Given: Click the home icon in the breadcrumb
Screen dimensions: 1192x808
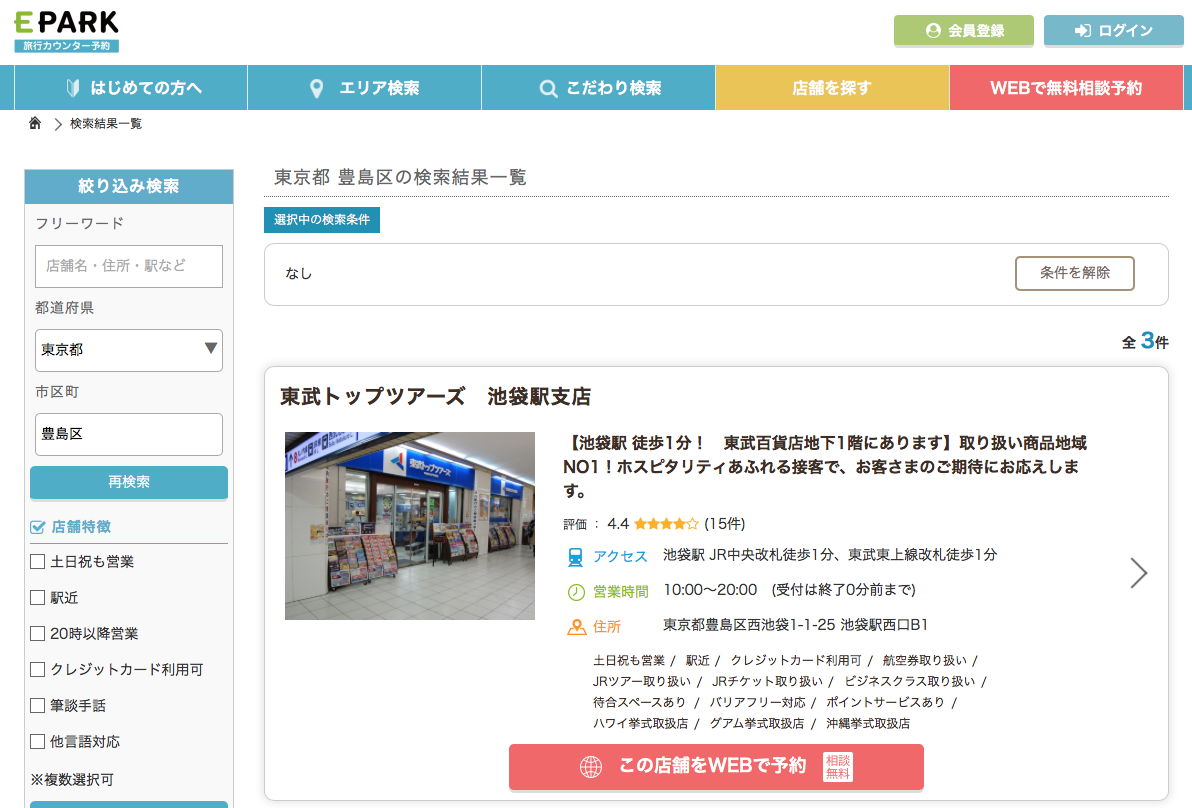Looking at the screenshot, I should (35, 122).
